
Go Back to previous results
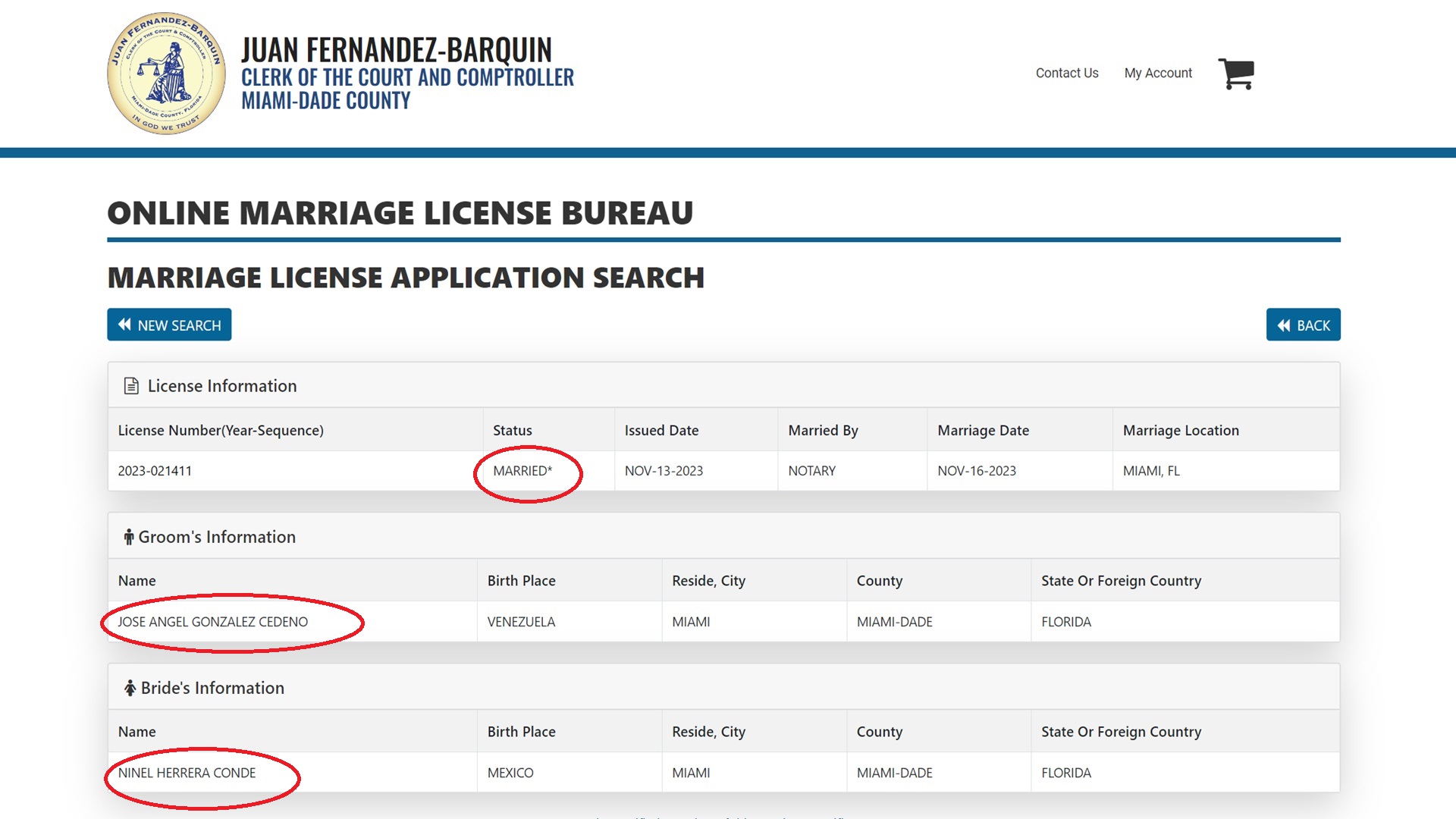tap(1303, 325)
